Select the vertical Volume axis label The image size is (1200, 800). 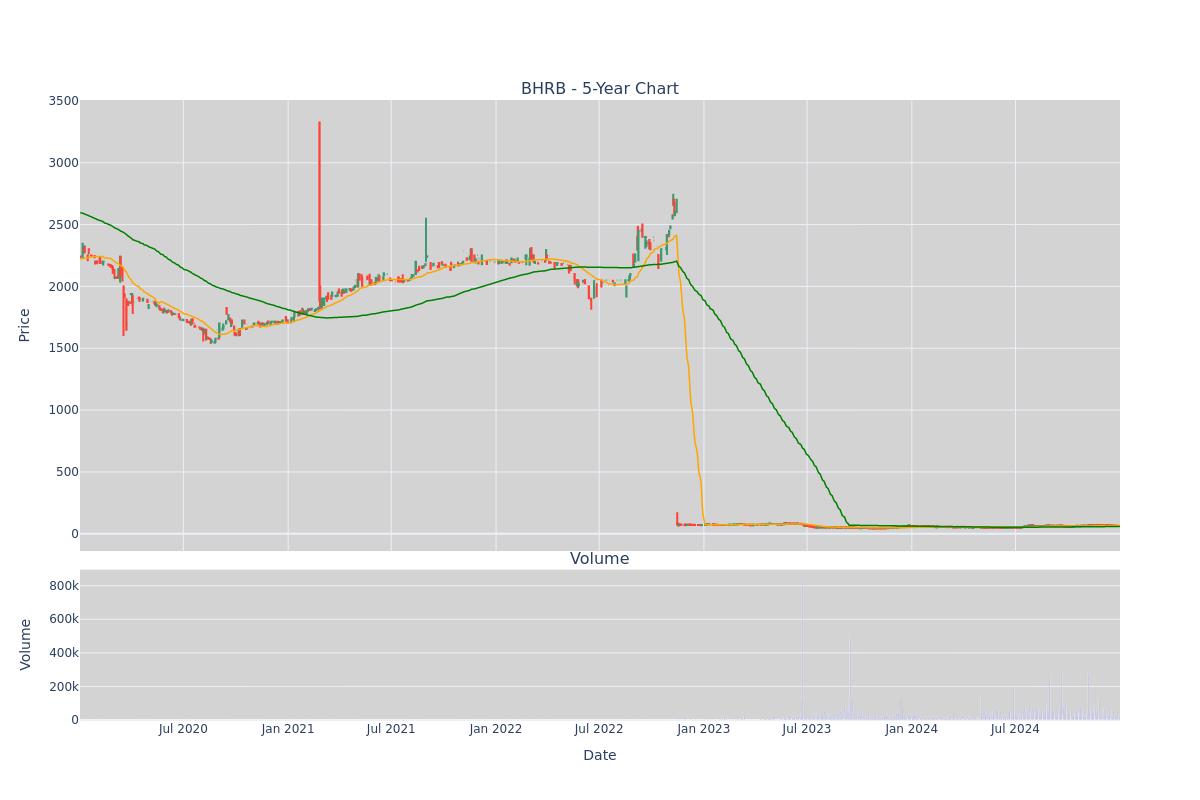25,644
